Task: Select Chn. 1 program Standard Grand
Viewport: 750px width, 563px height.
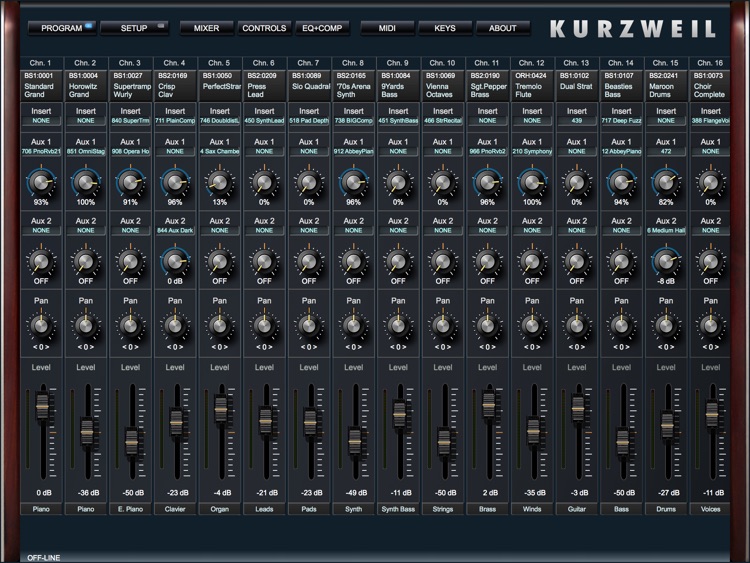Action: click(x=41, y=86)
